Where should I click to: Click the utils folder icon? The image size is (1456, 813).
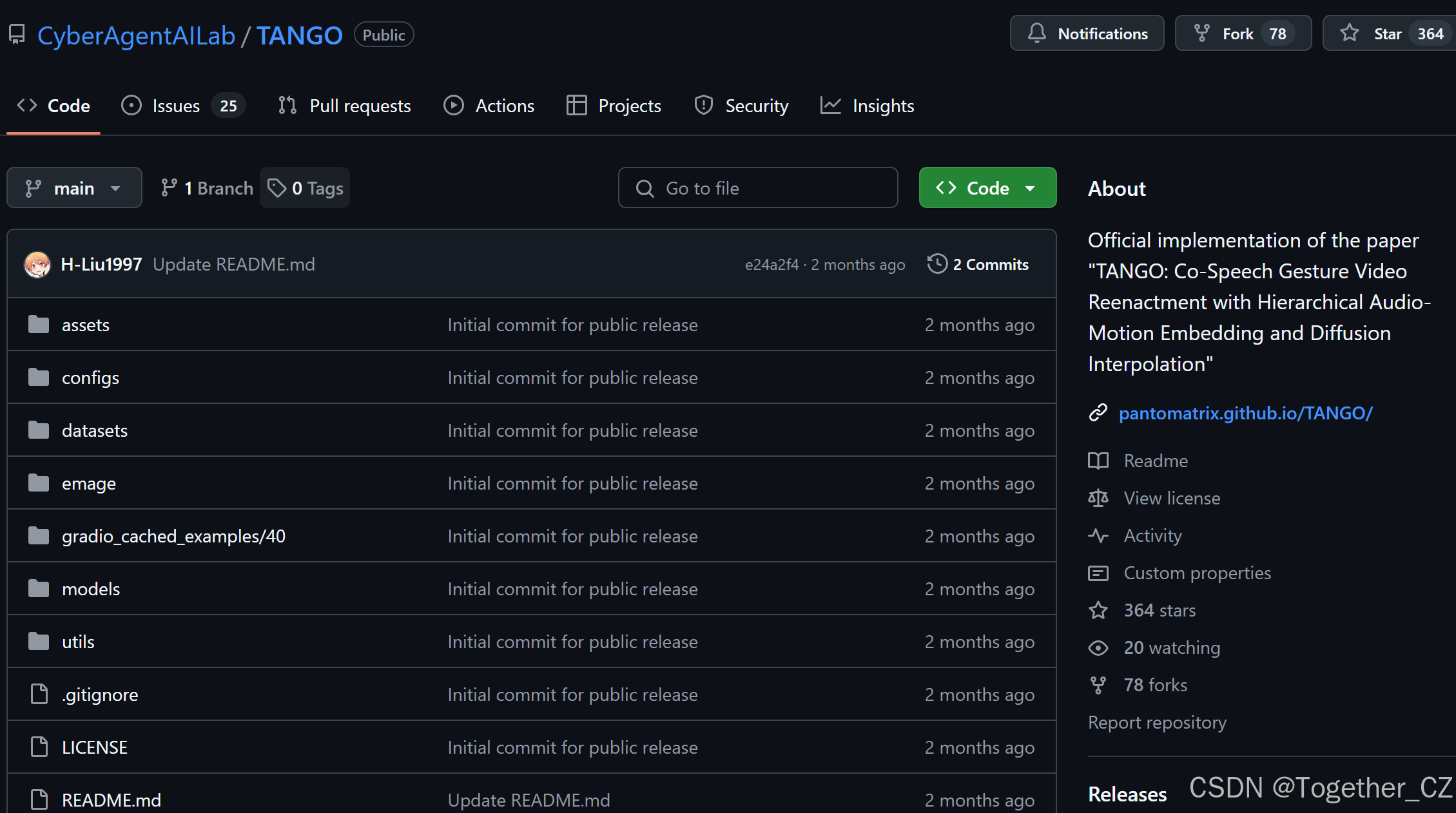click(39, 641)
